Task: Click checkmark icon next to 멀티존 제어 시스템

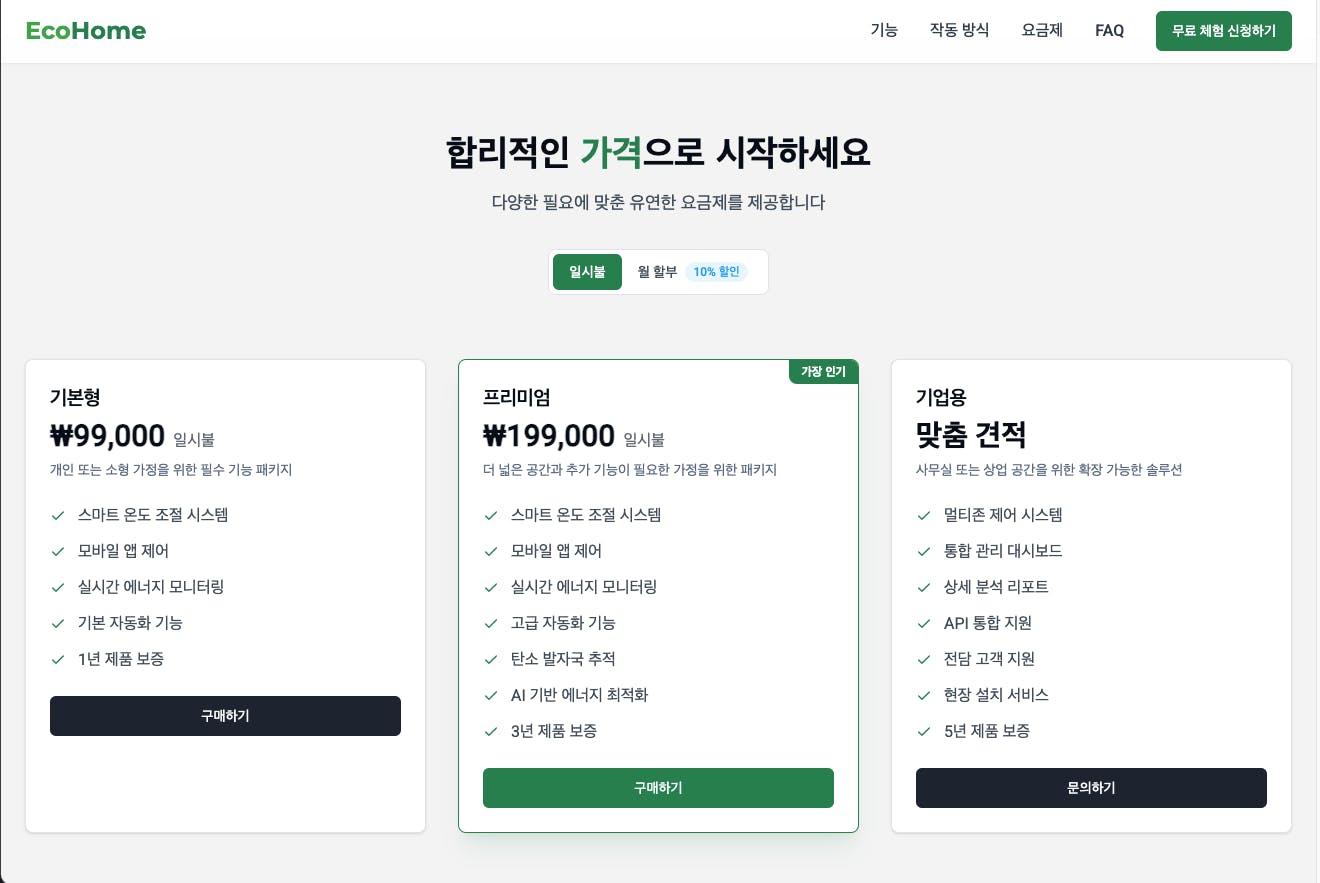Action: point(924,516)
